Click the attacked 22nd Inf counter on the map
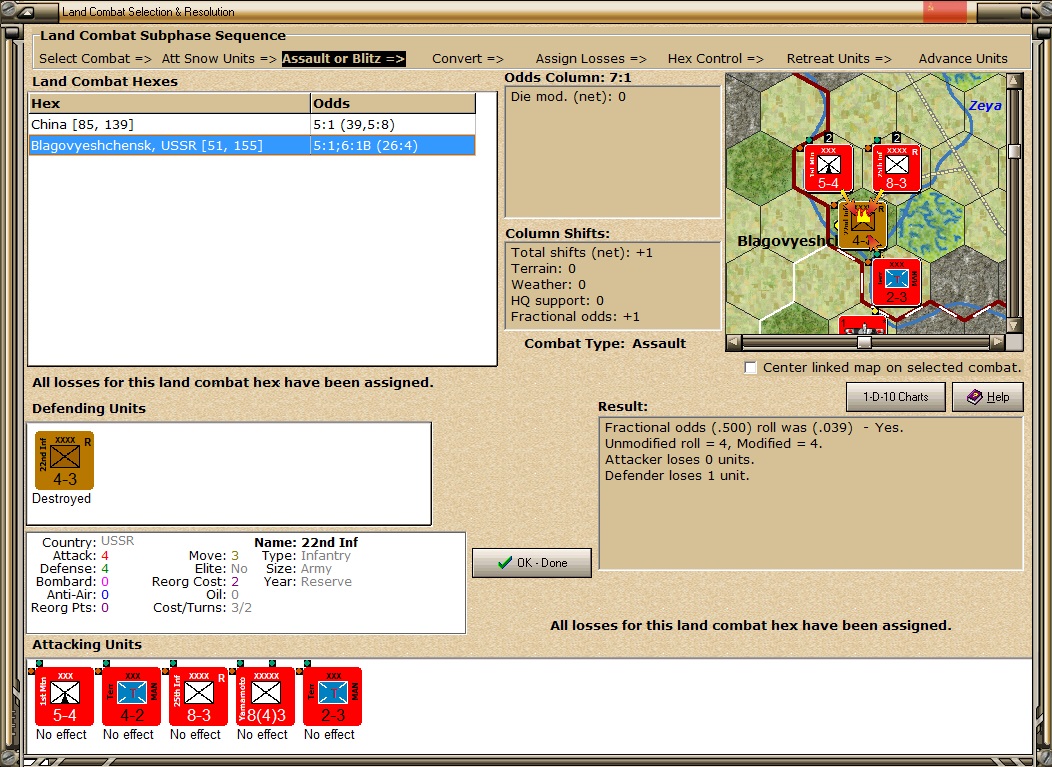The width and height of the screenshot is (1052, 767). [x=863, y=225]
